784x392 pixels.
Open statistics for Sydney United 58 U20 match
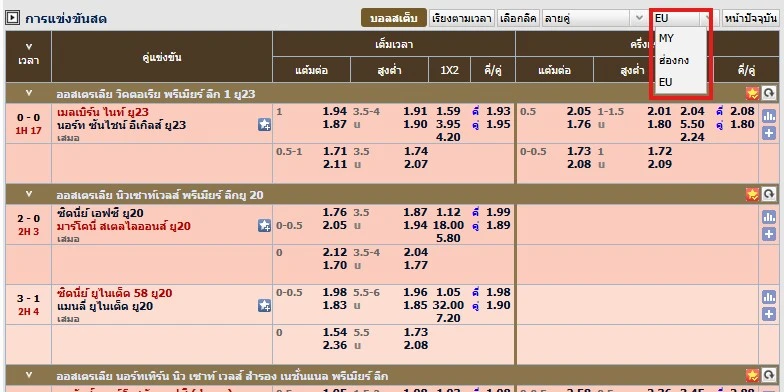coord(769,297)
